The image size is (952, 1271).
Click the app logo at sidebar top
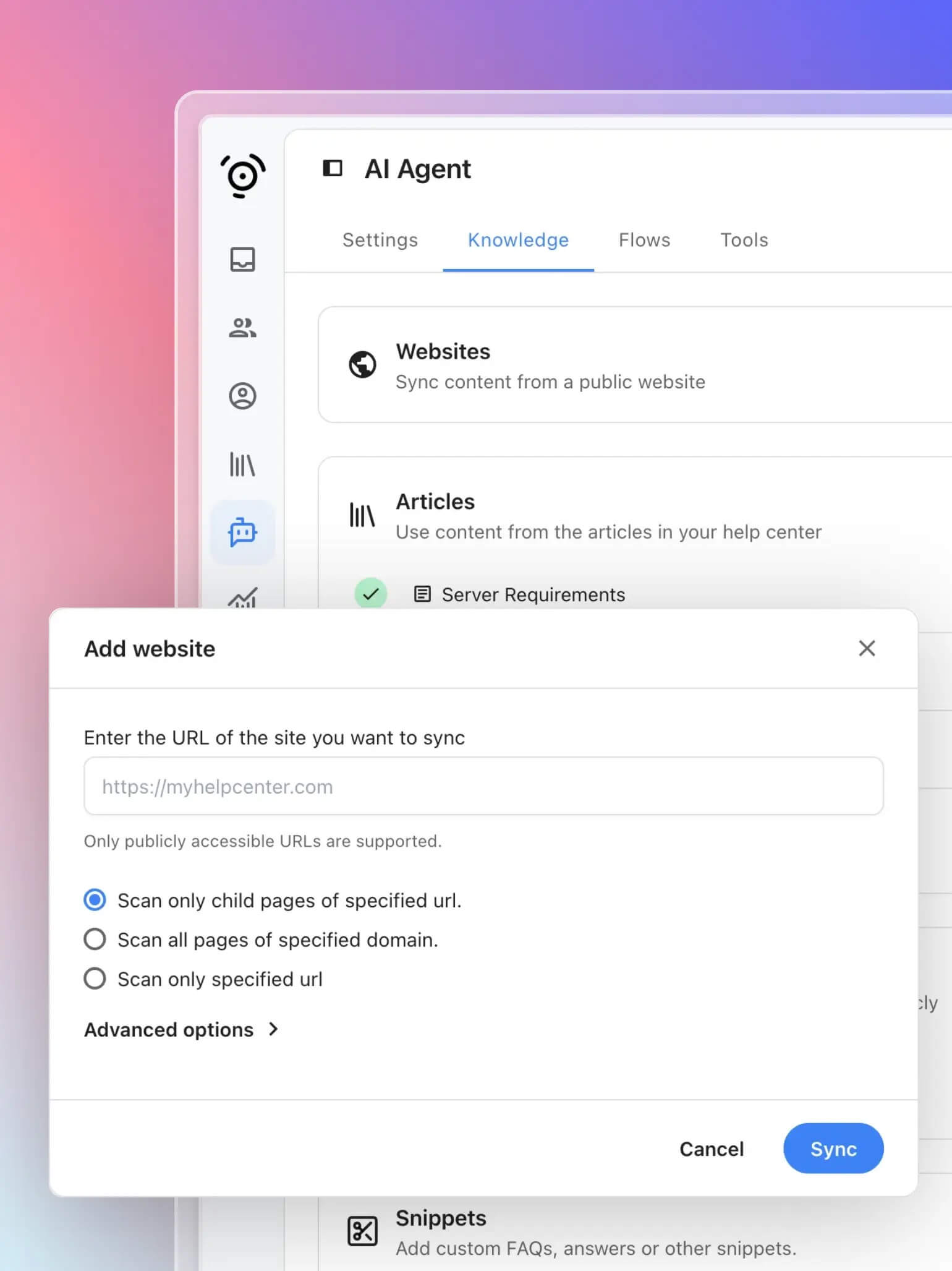243,176
